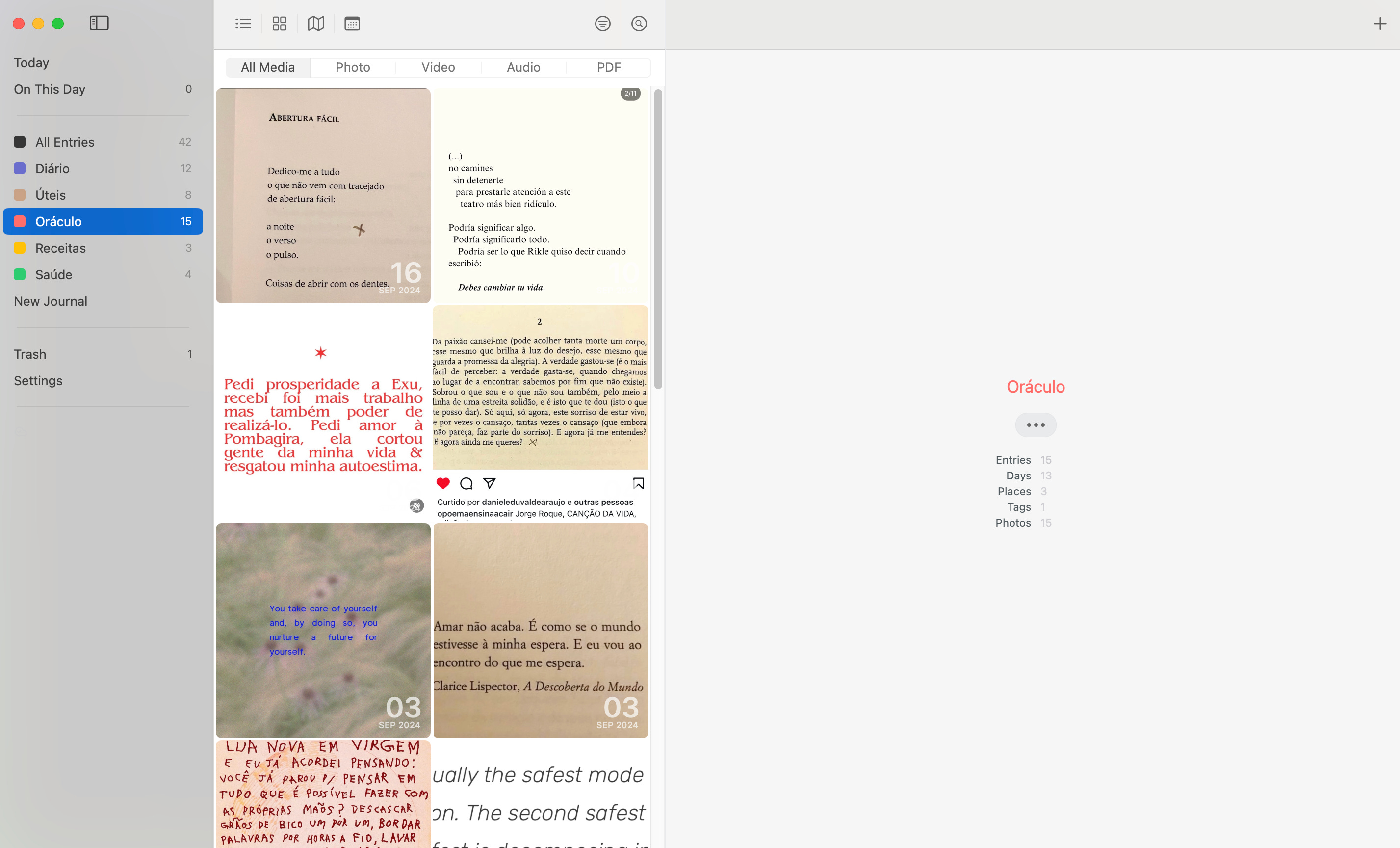The height and width of the screenshot is (848, 1400).
Task: Select Oráculo journal in sidebar
Action: [x=103, y=221]
